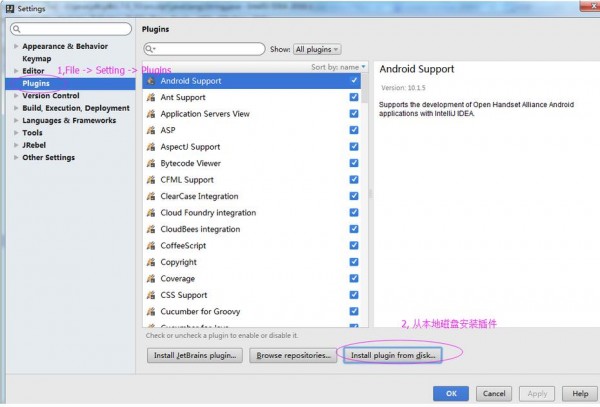Click Install plugin from disk button
Screen dimensions: 600x407
(393, 355)
